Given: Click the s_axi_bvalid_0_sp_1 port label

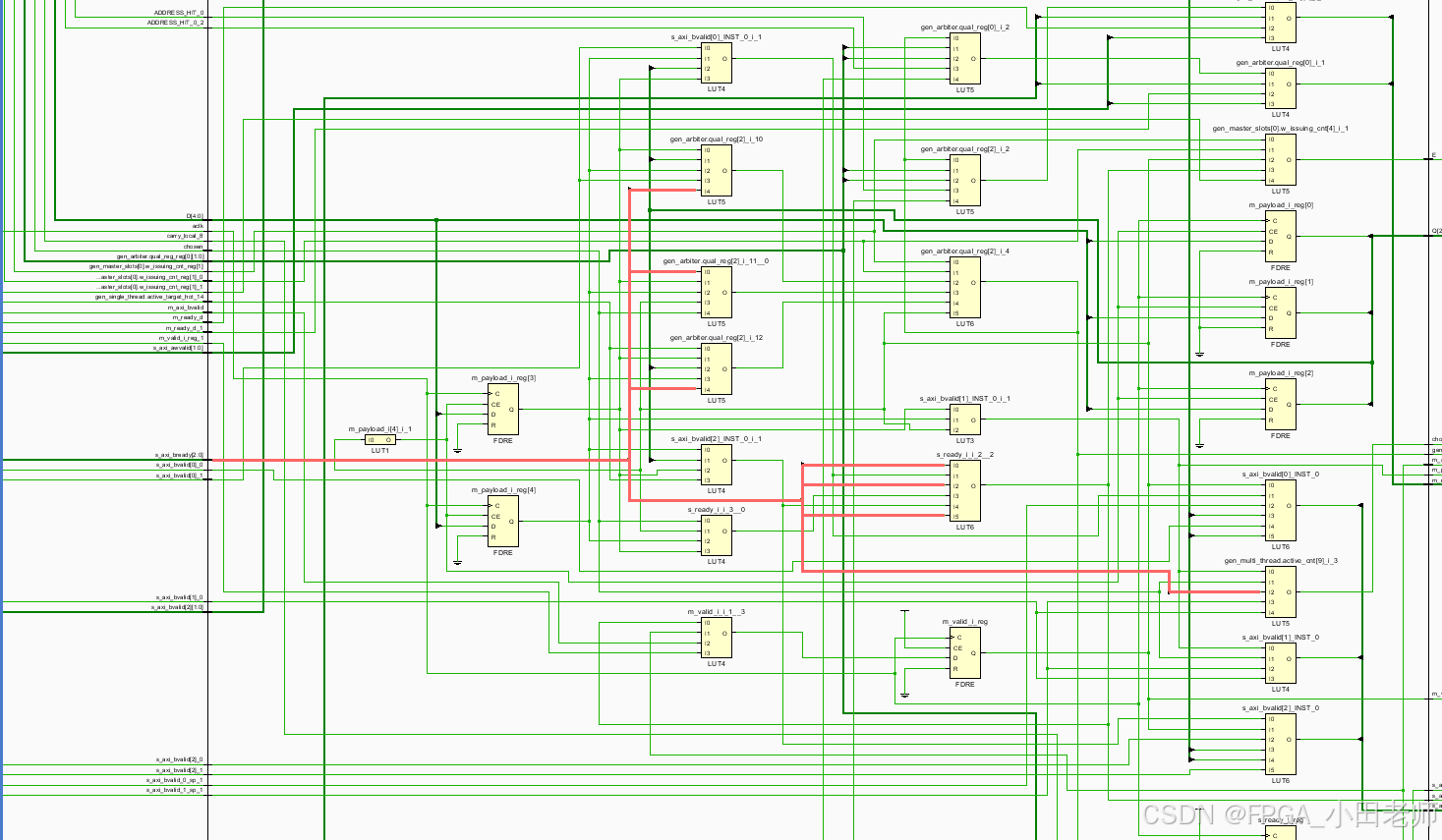Looking at the screenshot, I should tap(175, 780).
